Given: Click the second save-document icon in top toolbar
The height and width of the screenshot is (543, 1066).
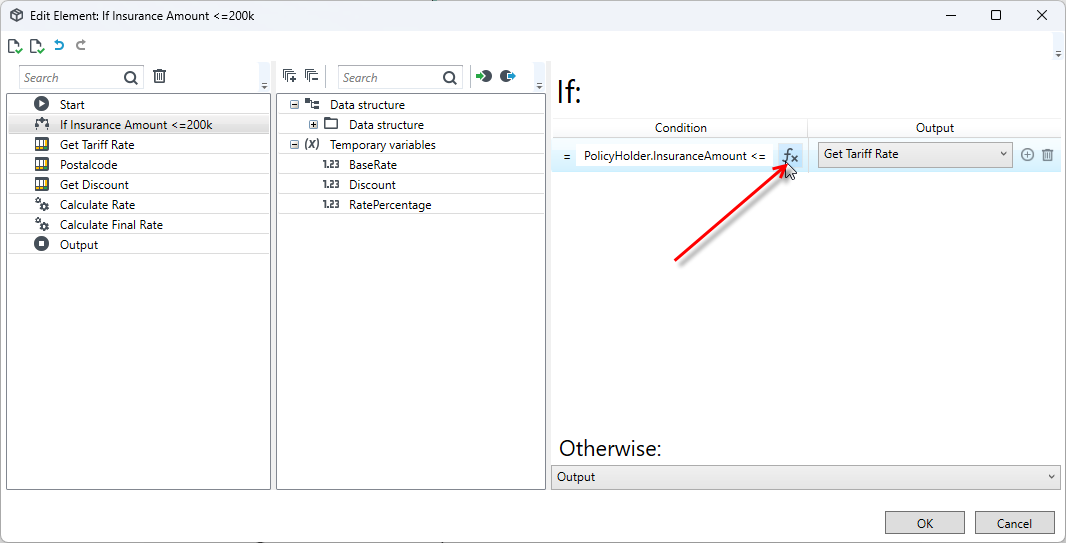Looking at the screenshot, I should (x=37, y=46).
